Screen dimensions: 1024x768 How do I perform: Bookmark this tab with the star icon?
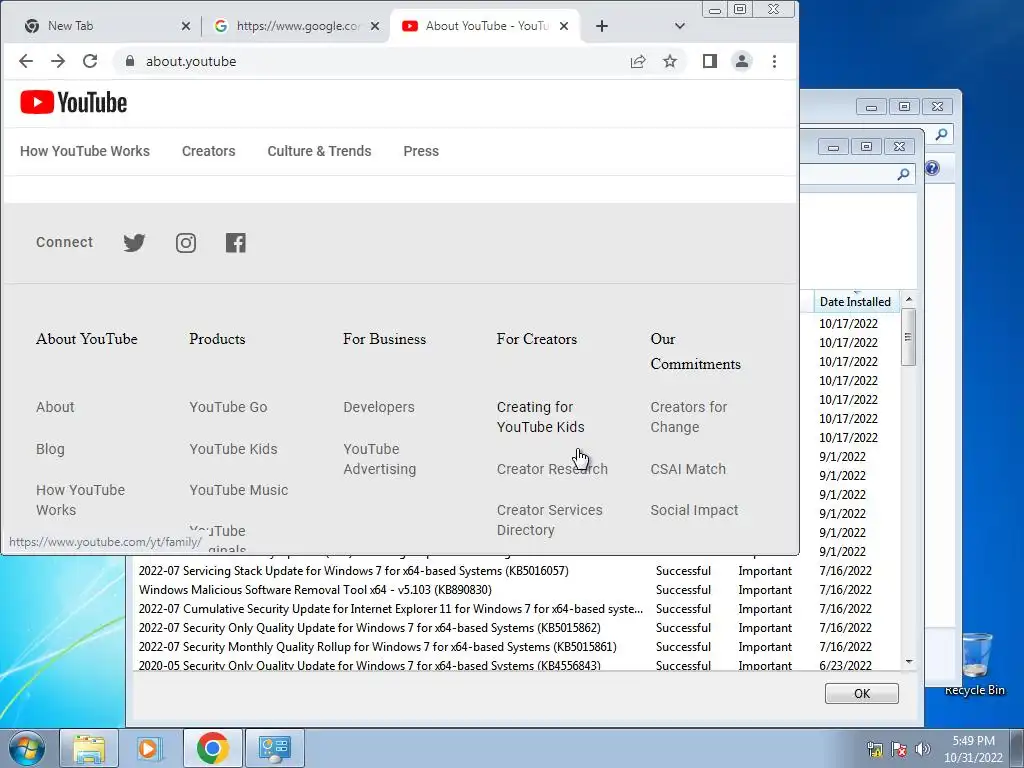(670, 61)
